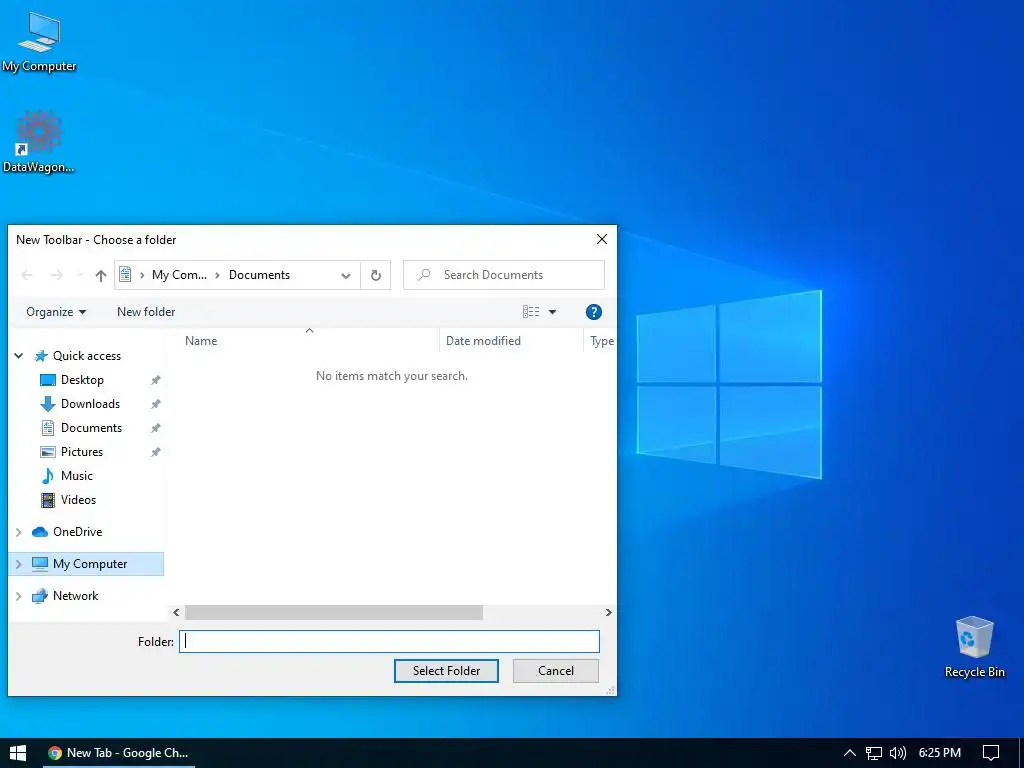Screen dimensions: 1024x768
Task: Select Quick access in navigation pane
Action: pyautogui.click(x=87, y=356)
